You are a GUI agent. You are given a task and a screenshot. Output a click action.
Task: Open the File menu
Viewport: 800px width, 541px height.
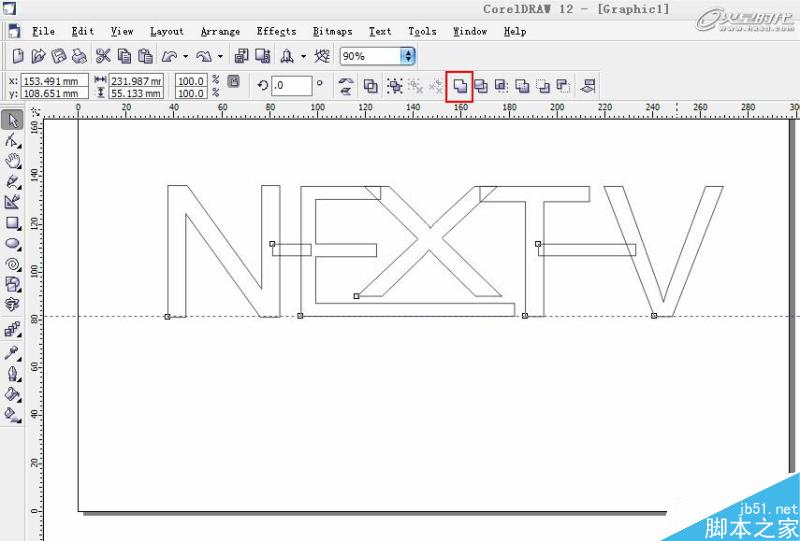[x=43, y=32]
